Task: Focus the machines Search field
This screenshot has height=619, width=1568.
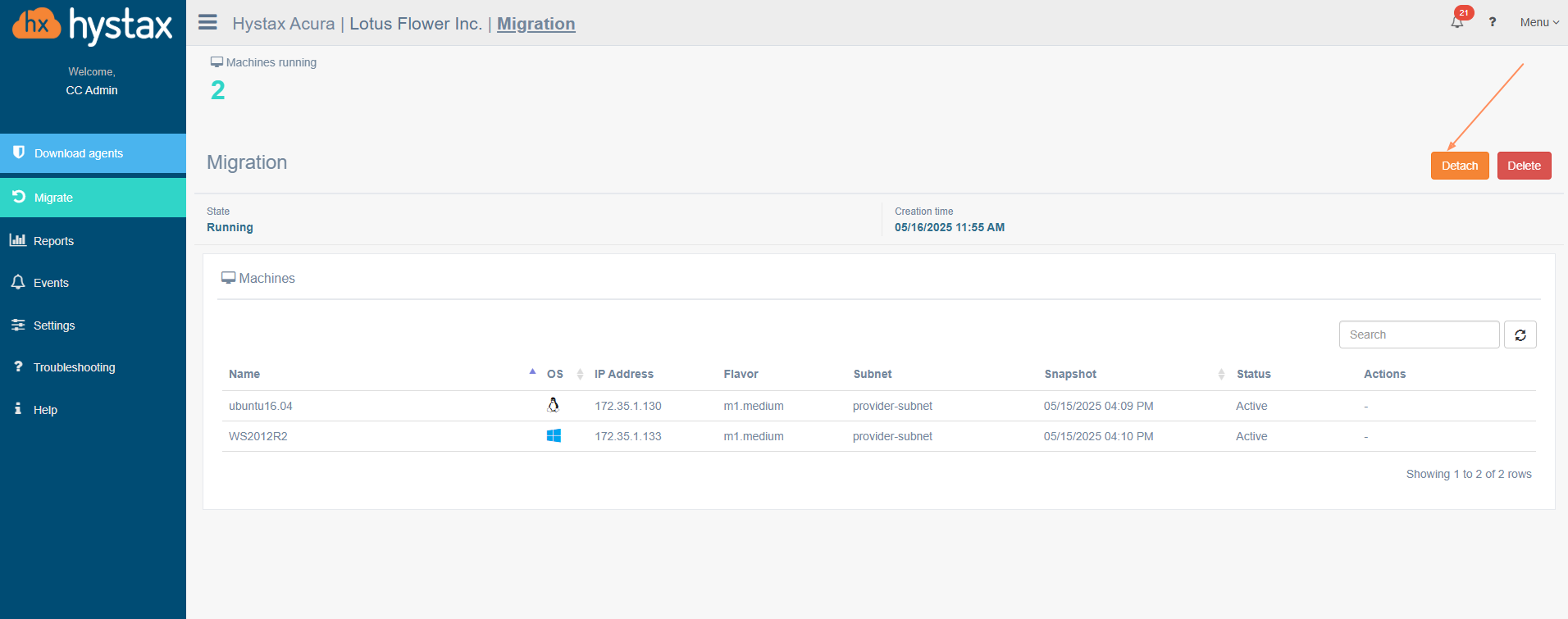Action: pyautogui.click(x=1420, y=335)
